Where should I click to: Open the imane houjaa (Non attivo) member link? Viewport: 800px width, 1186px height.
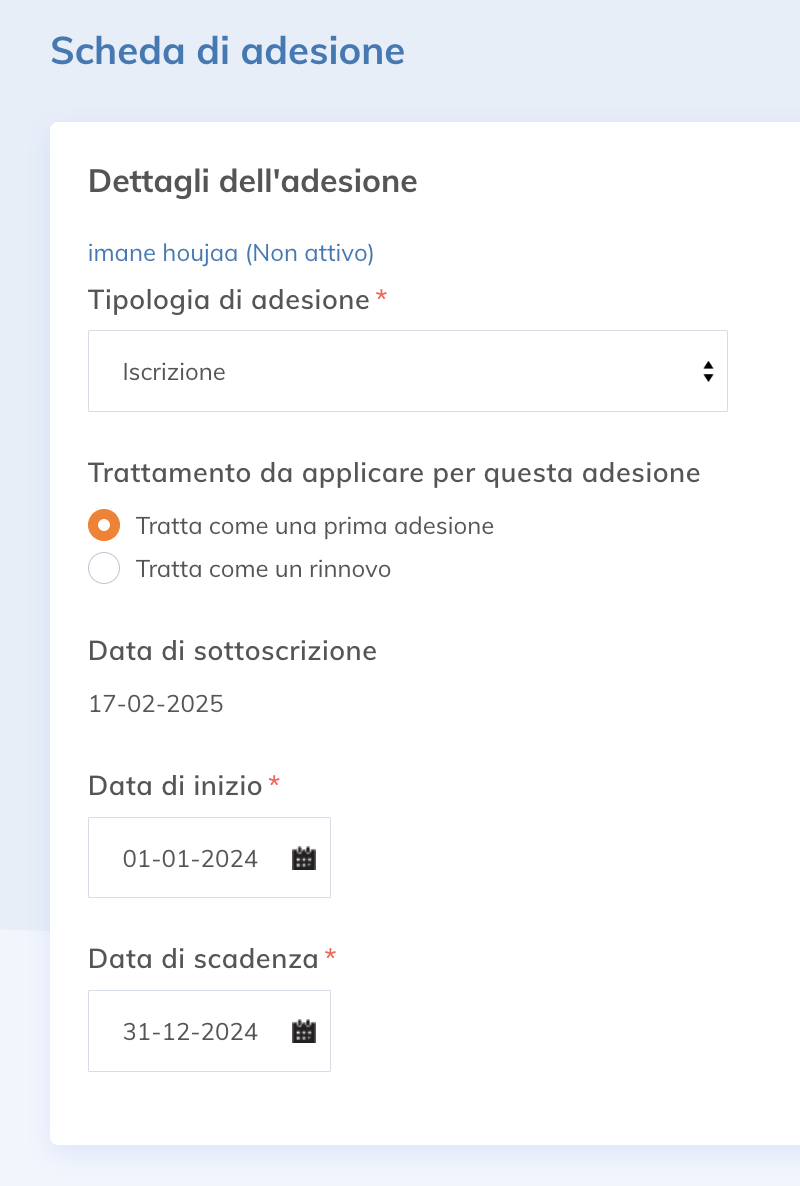click(231, 253)
